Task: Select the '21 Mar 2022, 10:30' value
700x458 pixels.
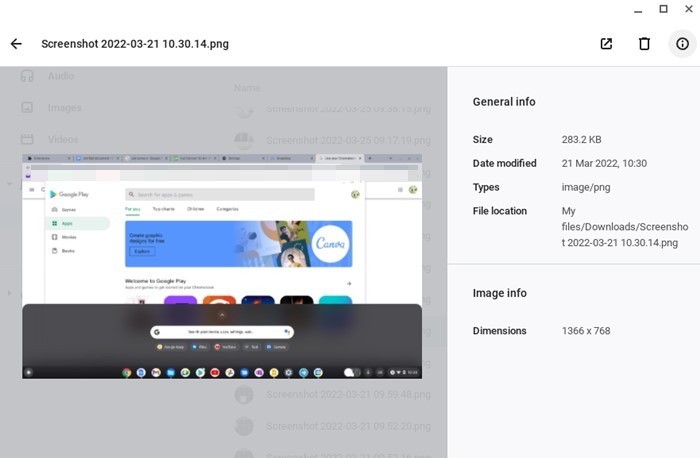Action: [x=604, y=163]
